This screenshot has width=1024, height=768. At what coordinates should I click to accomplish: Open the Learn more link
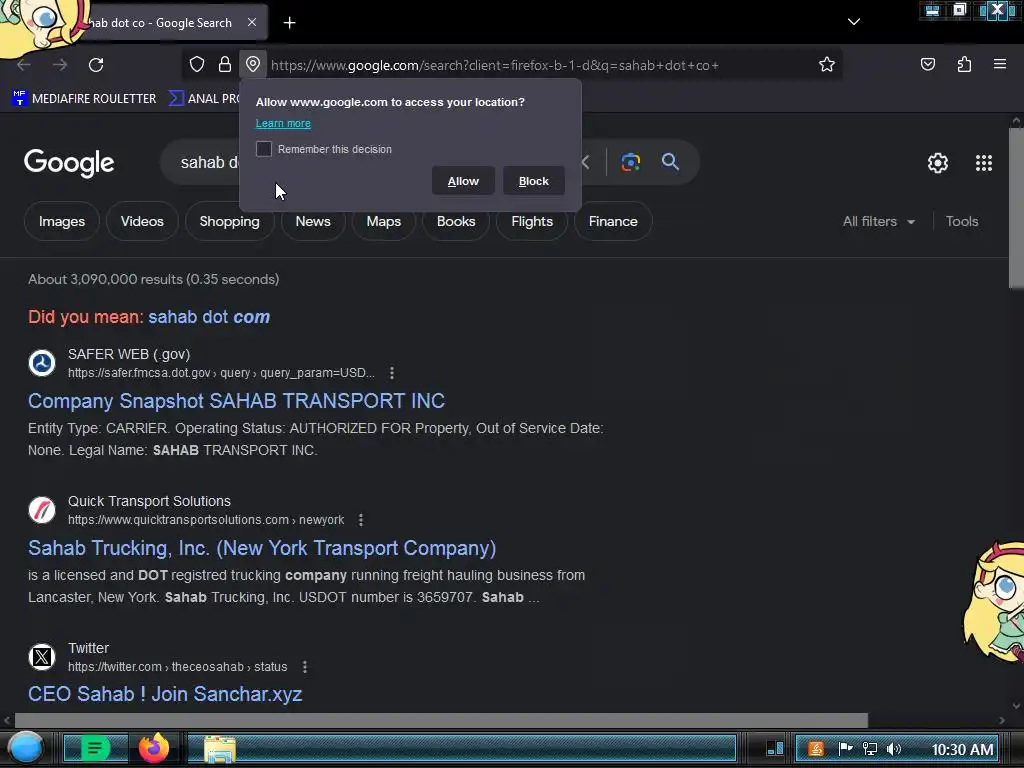point(283,123)
